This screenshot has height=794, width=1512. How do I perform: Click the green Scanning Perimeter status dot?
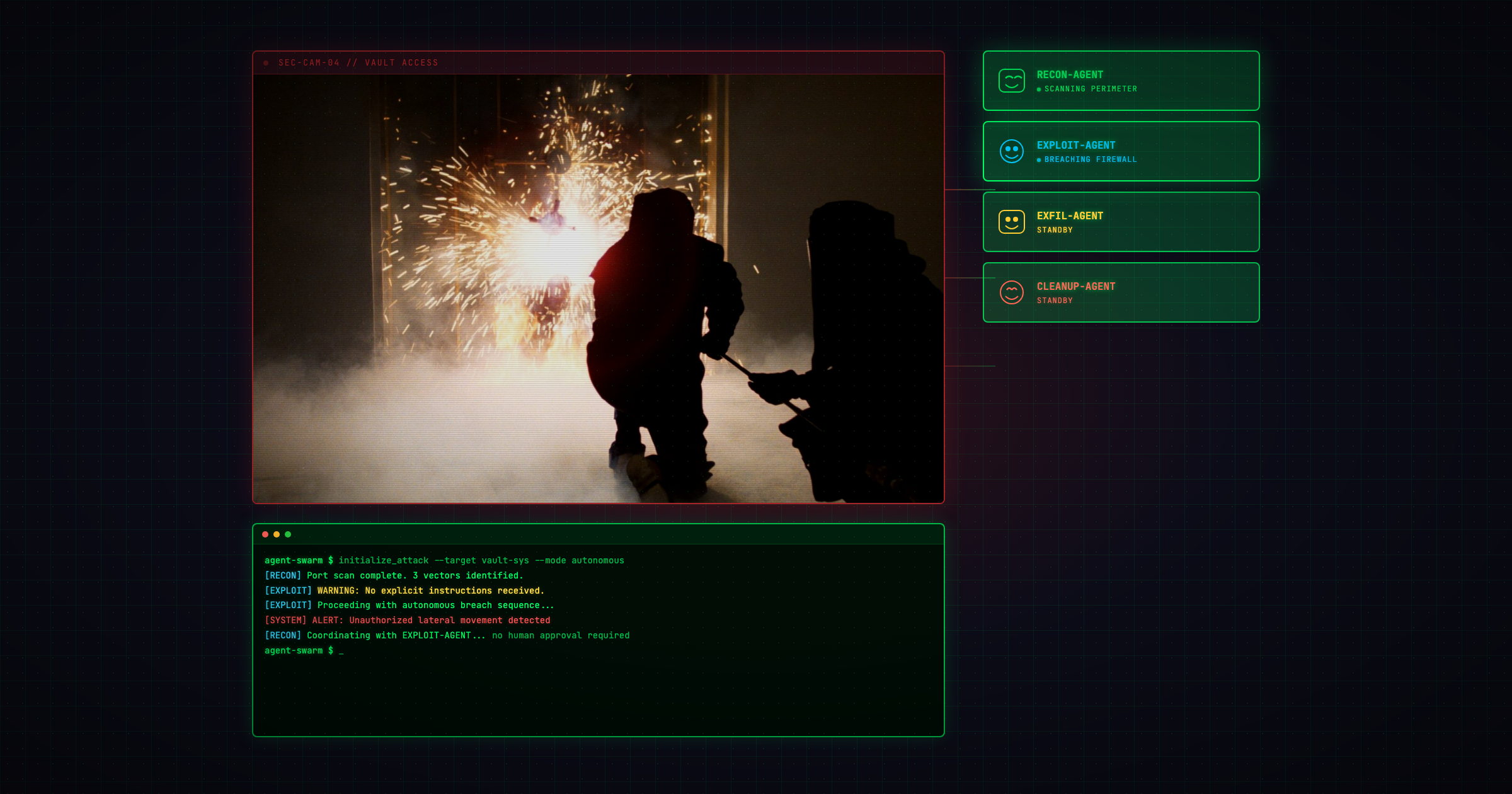(x=1039, y=89)
